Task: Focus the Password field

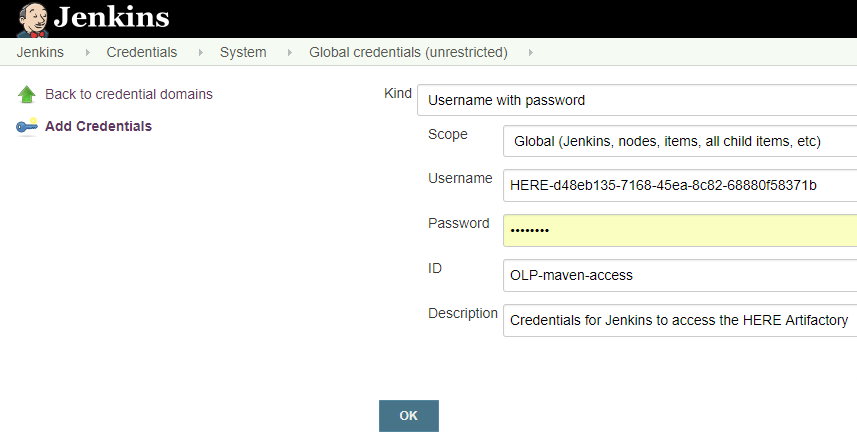Action: click(x=680, y=231)
